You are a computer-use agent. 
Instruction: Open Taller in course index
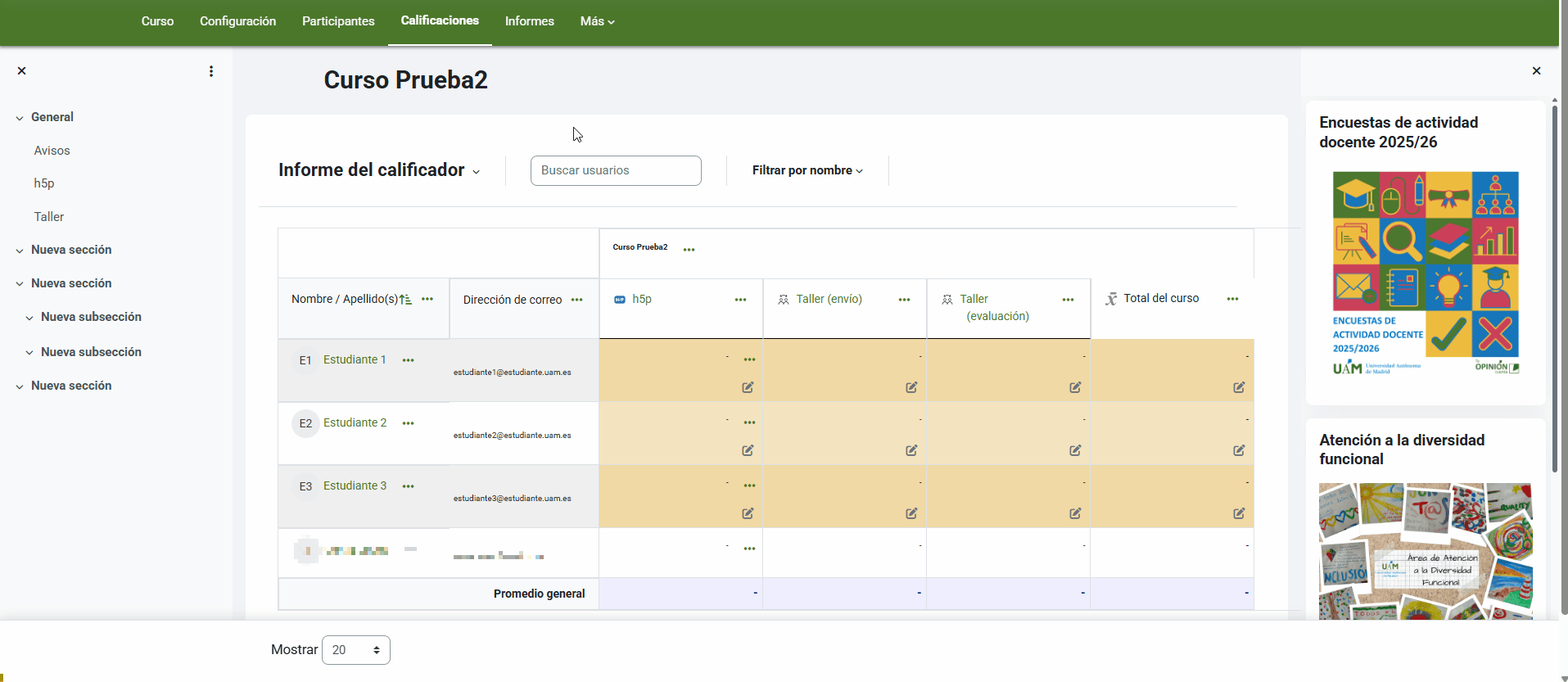(49, 217)
